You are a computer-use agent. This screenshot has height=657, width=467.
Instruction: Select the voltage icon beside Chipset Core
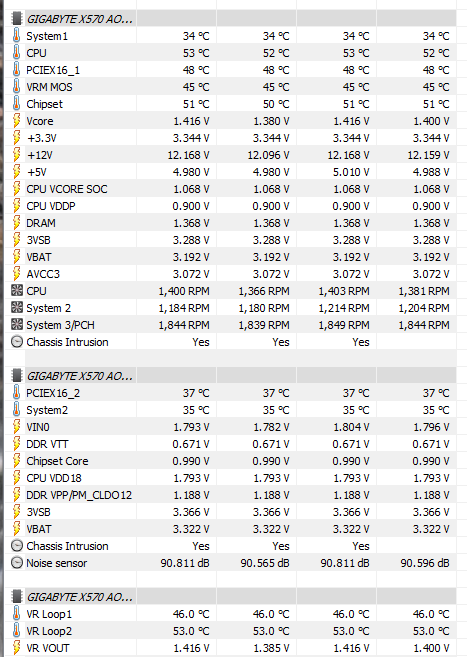point(16,460)
